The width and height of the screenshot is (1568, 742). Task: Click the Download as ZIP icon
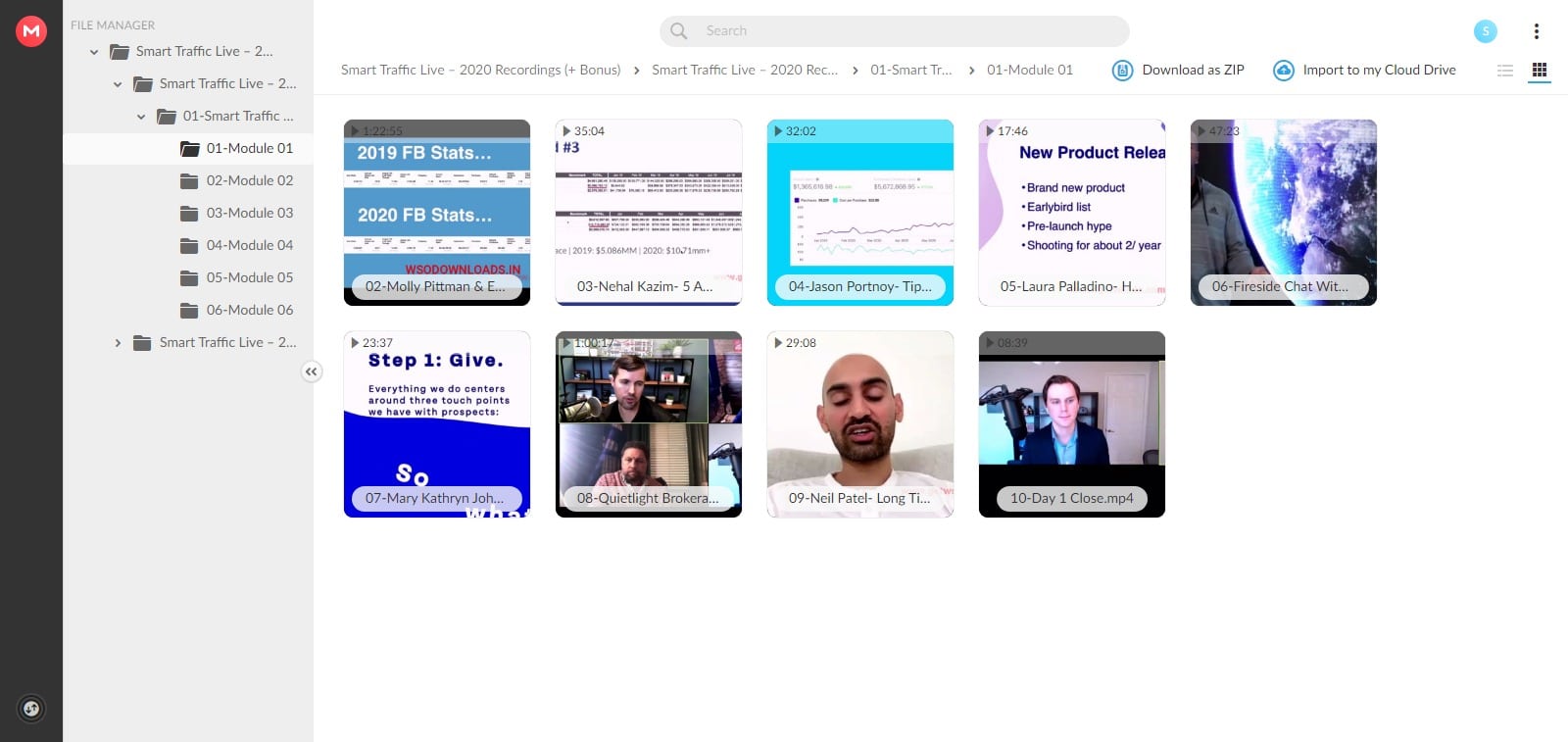[x=1122, y=71]
